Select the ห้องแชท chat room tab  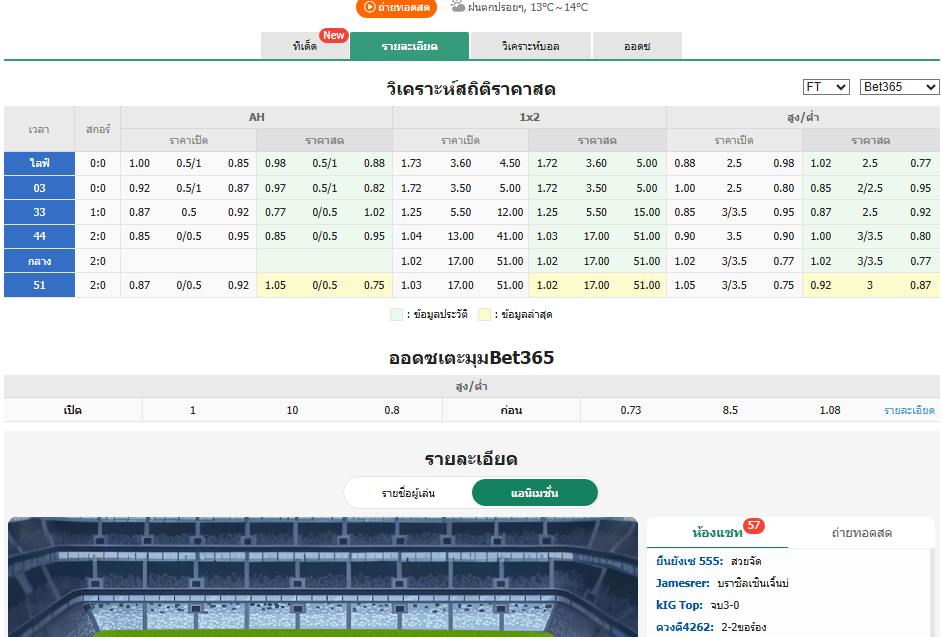(719, 532)
